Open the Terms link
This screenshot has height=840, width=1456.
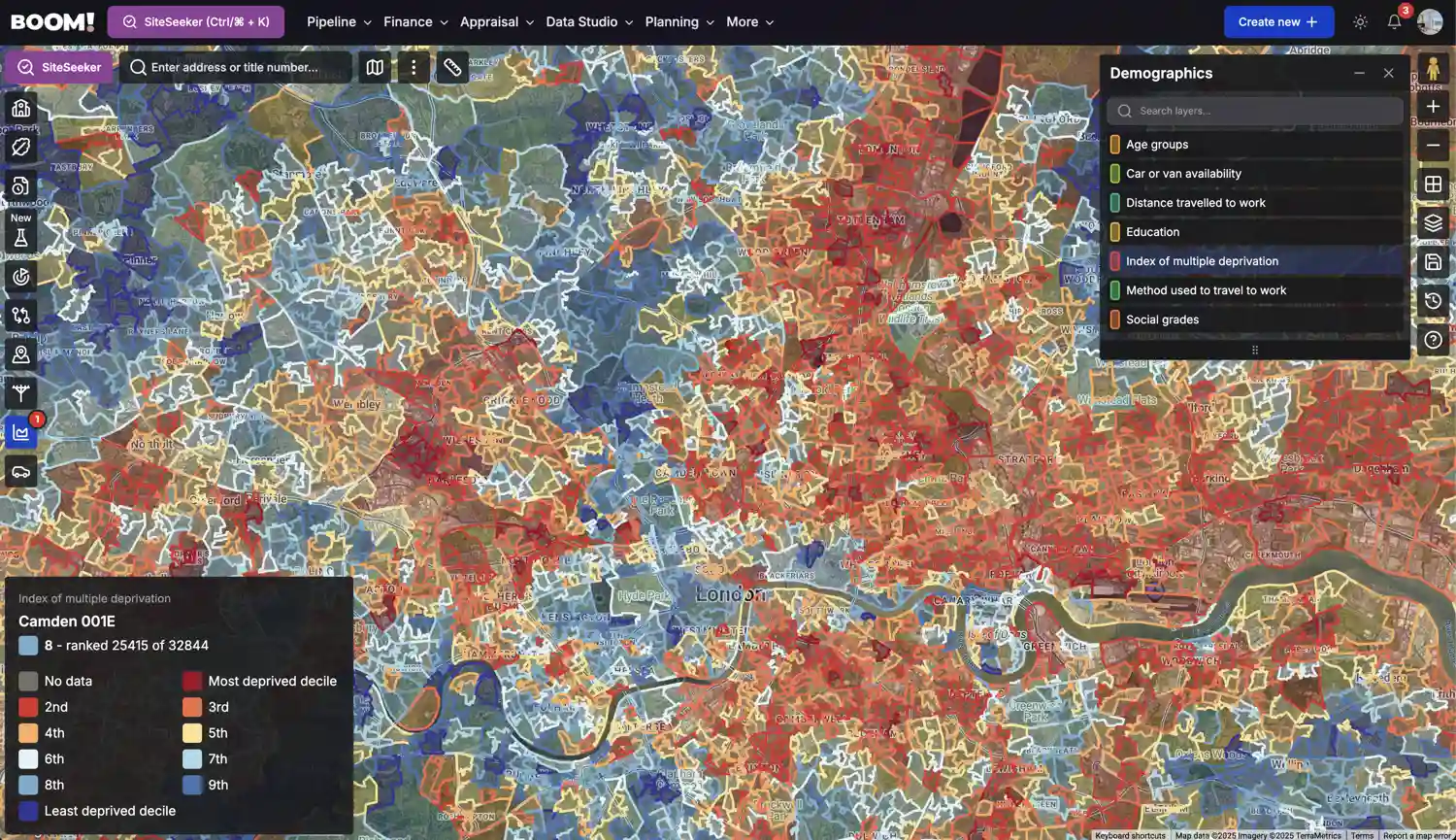(1362, 835)
